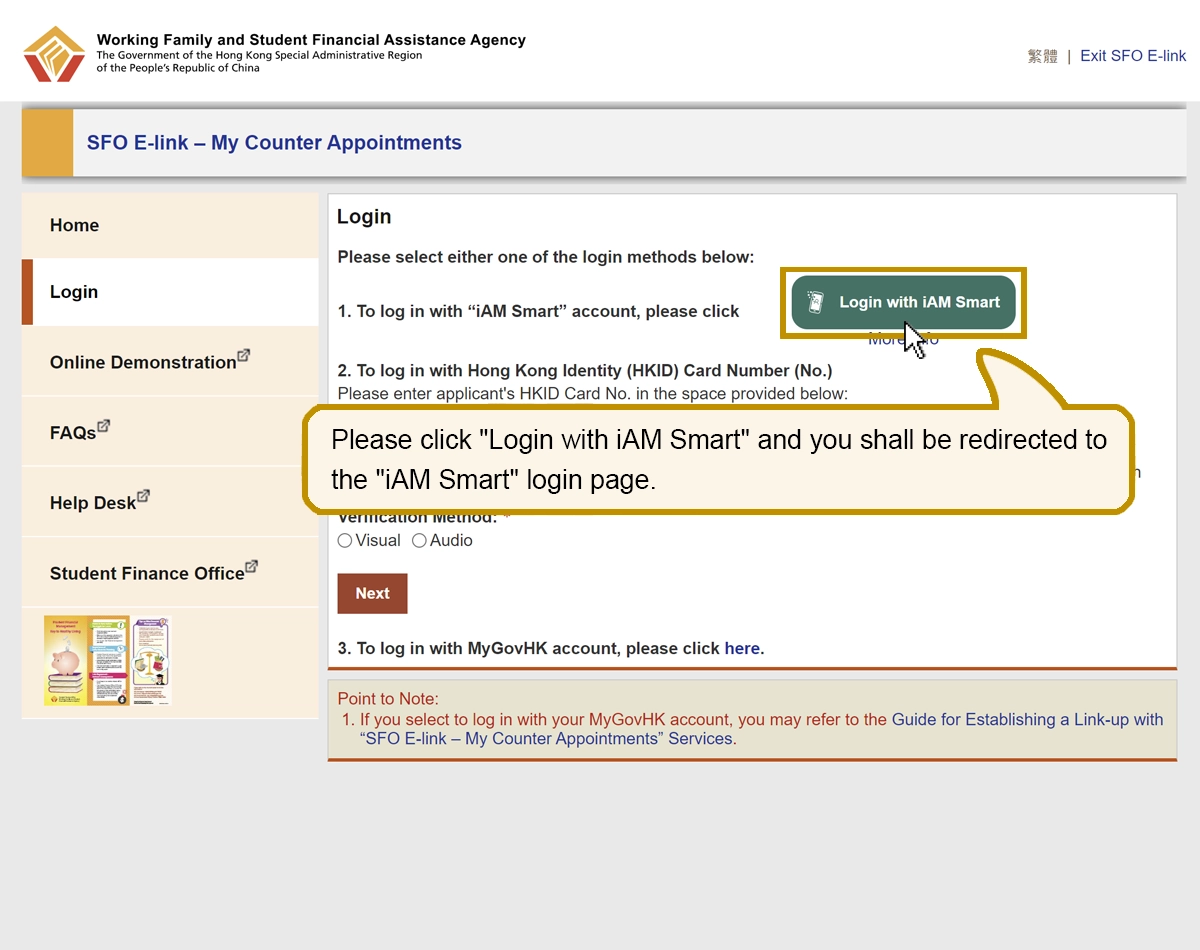1200x950 pixels.
Task: Click the external link icon beside Student Finance Office
Action: tap(251, 566)
